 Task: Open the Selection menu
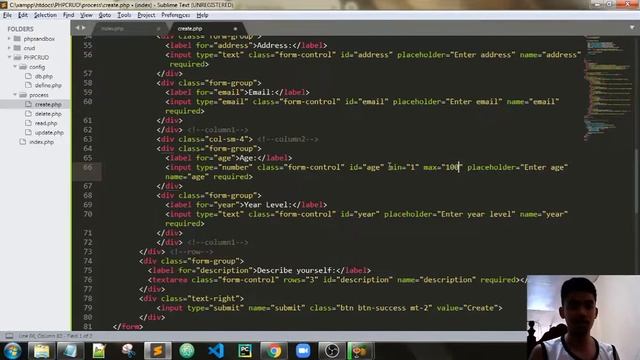click(x=45, y=15)
